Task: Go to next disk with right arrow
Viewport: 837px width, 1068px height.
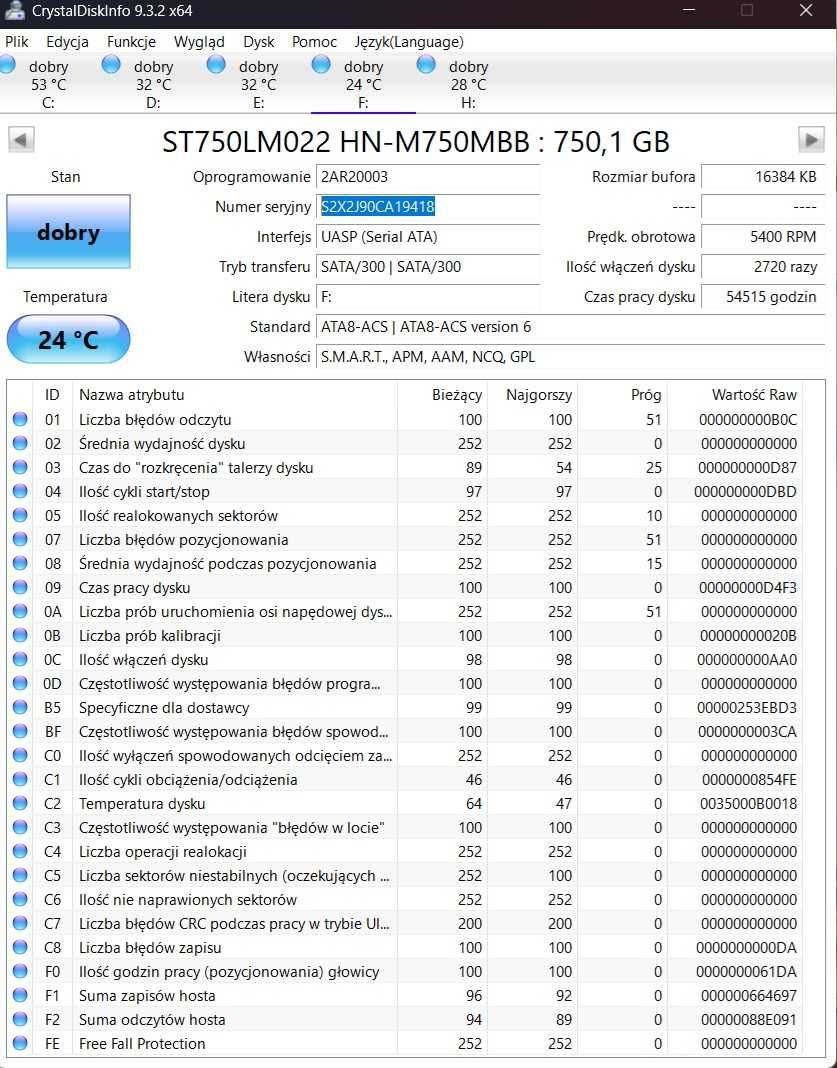Action: 811,140
